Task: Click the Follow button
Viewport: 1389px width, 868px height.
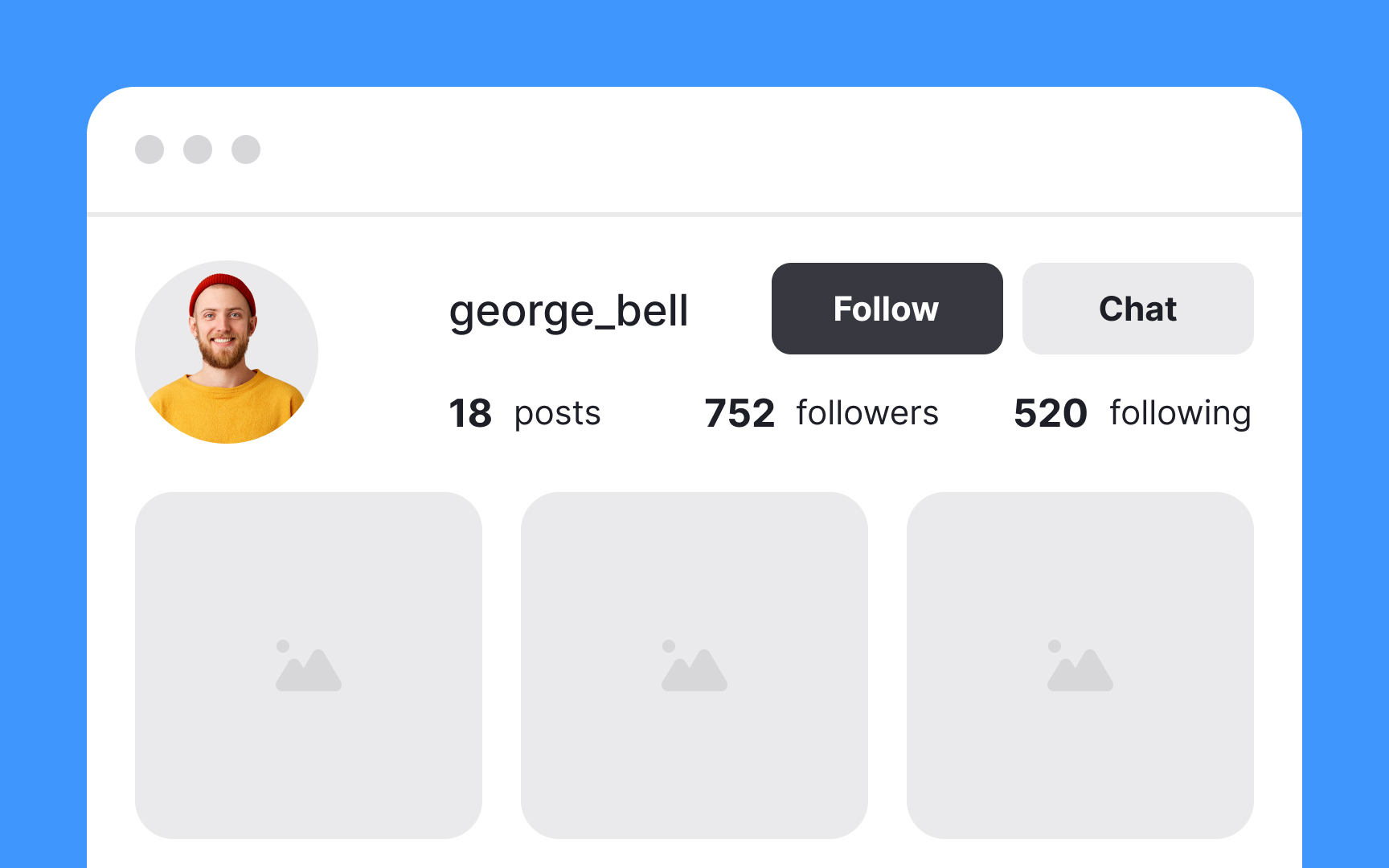Action: tap(887, 309)
